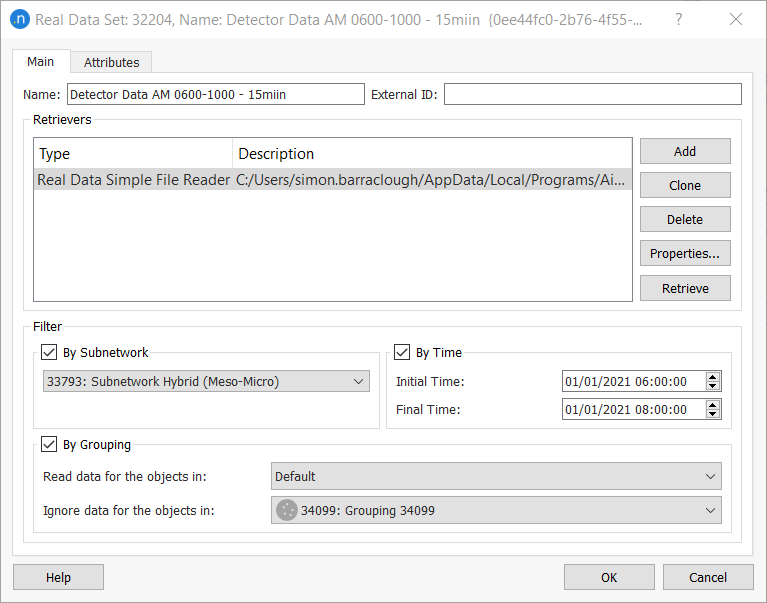This screenshot has height=603, width=767.
Task: Click the Initial Time date field
Action: [633, 381]
